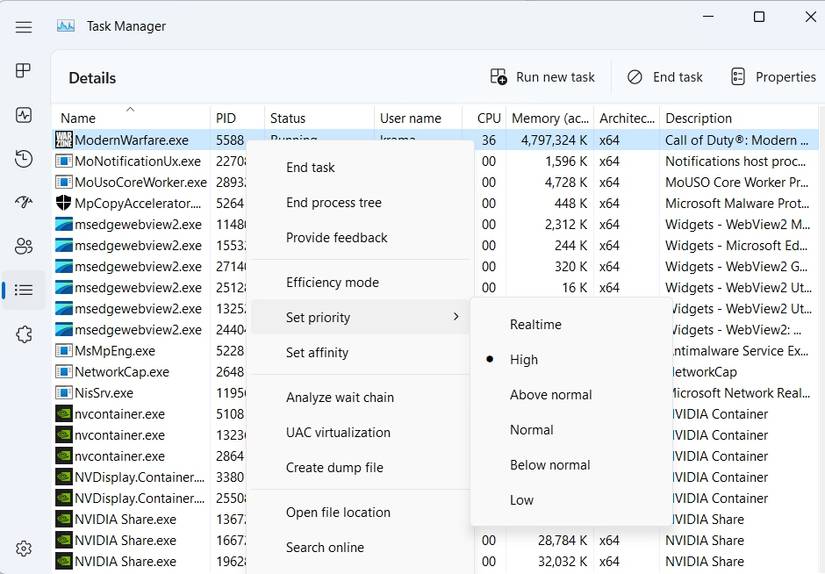
Task: Click the Properties button
Action: click(773, 77)
